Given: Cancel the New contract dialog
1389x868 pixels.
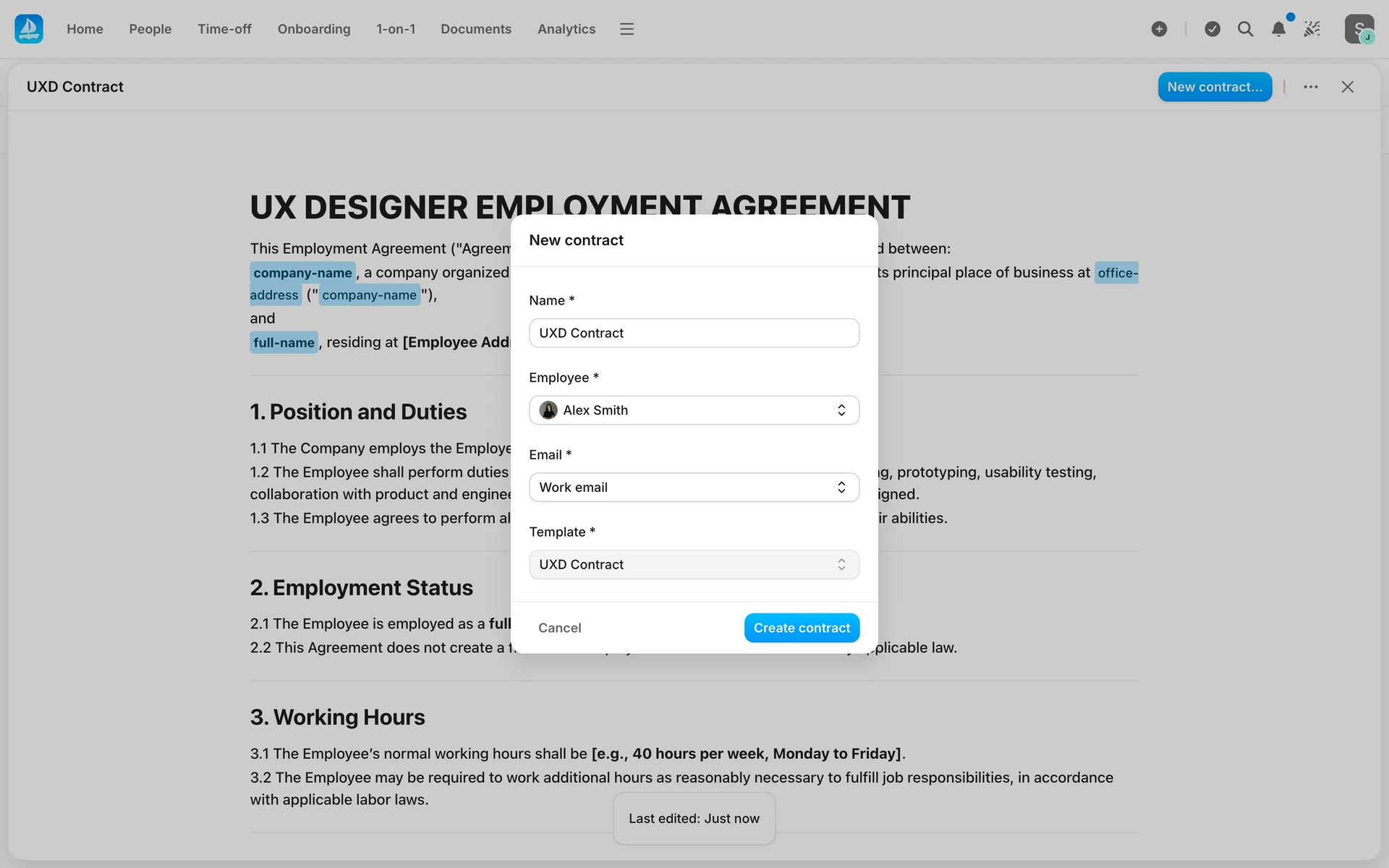Looking at the screenshot, I should [x=559, y=628].
